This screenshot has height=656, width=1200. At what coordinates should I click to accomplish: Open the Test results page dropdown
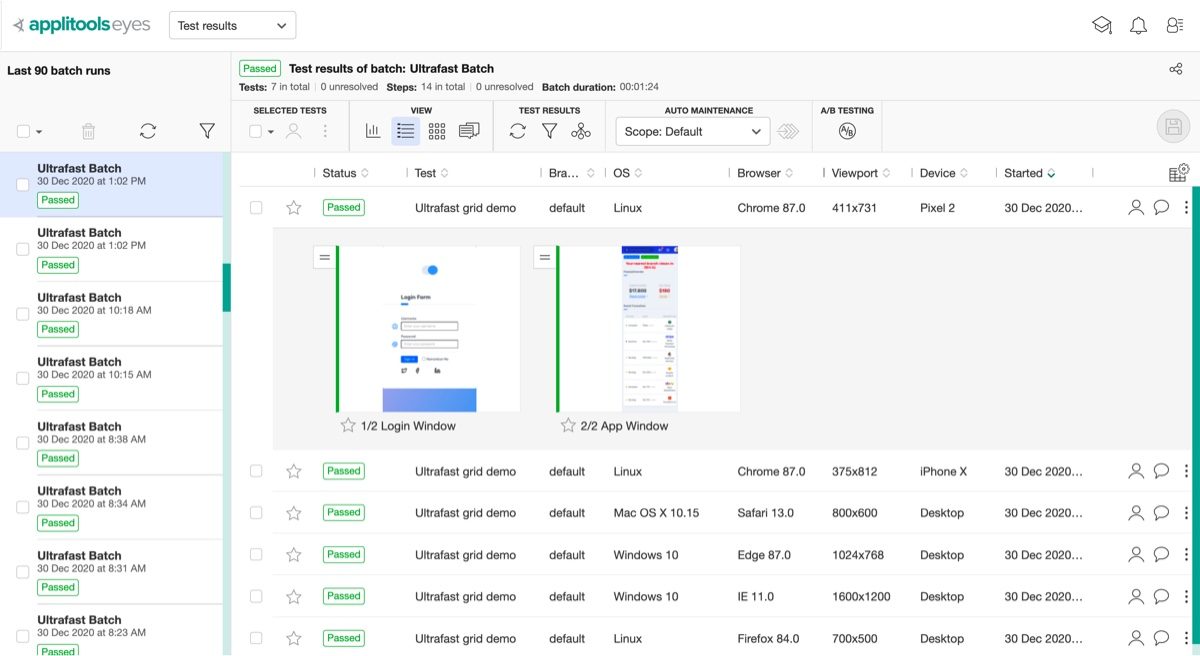coord(233,26)
